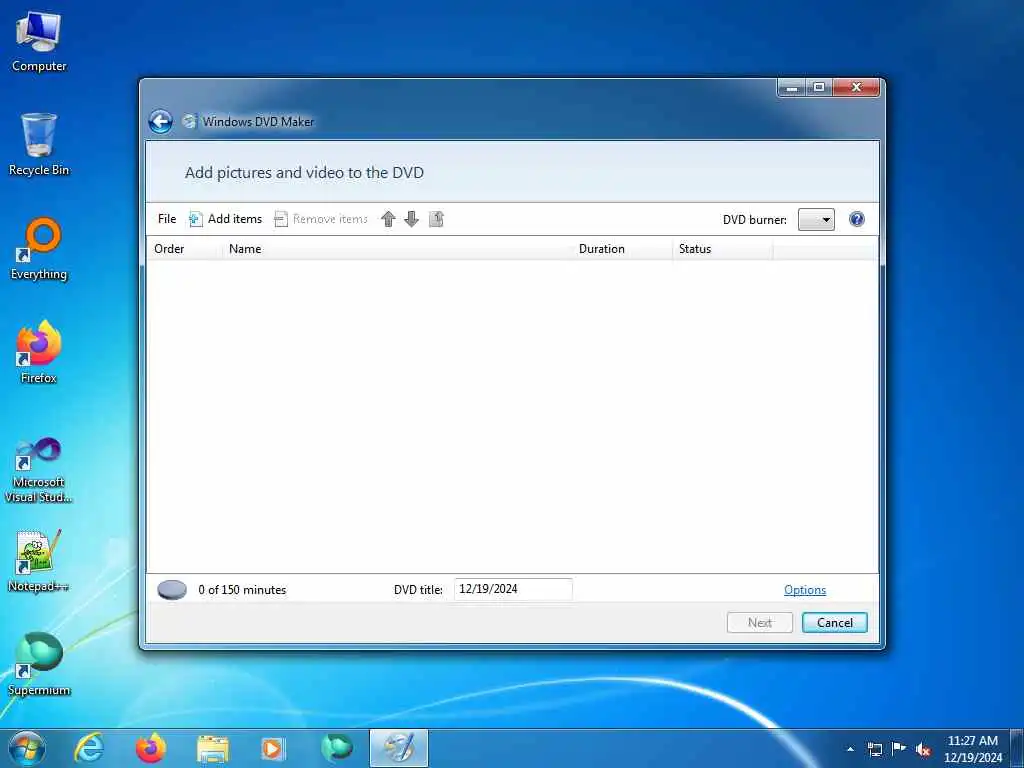The image size is (1024, 768).
Task: Select the Computer desktop icon
Action: (39, 42)
